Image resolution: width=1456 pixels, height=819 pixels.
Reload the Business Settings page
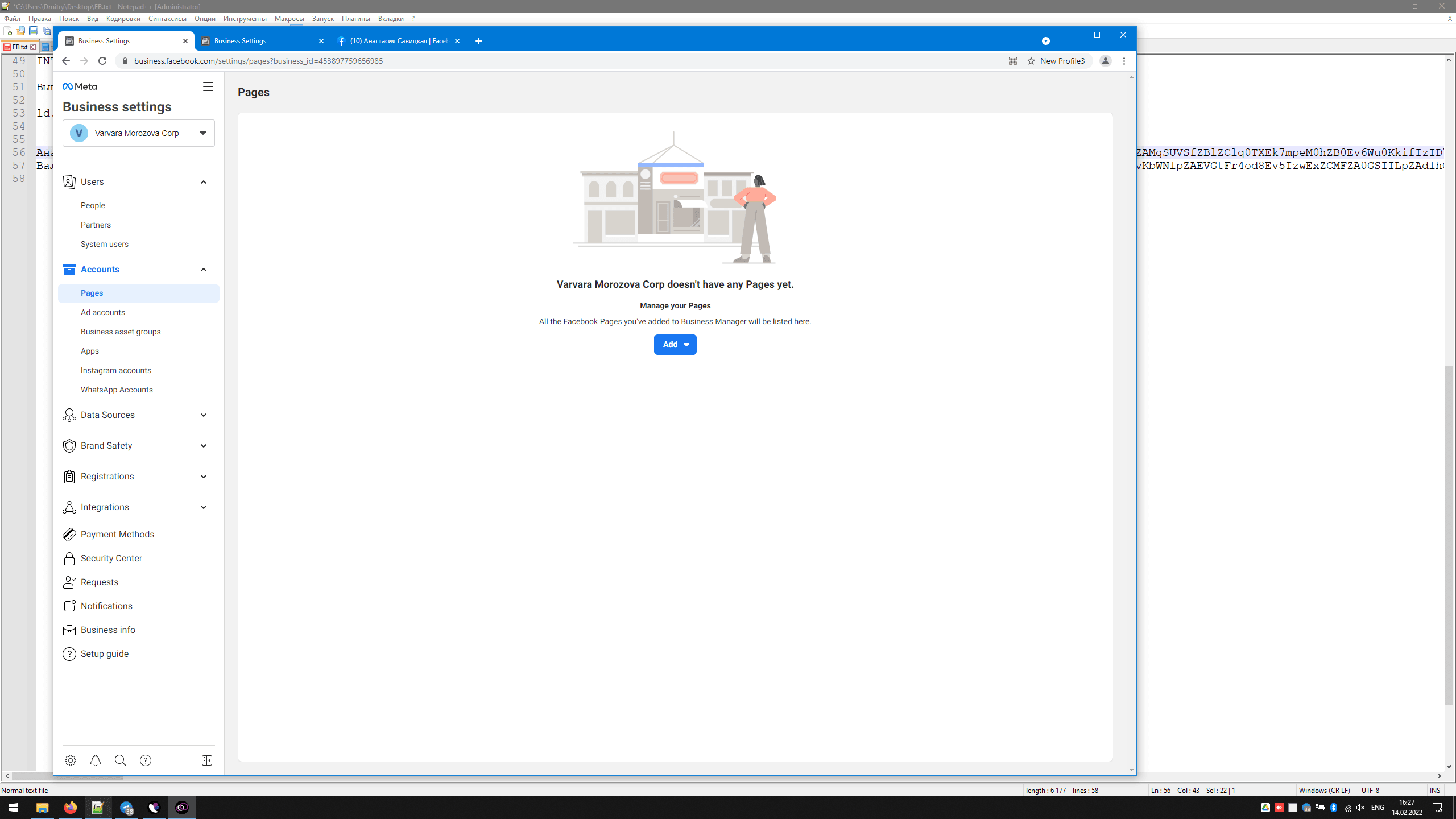click(x=102, y=61)
